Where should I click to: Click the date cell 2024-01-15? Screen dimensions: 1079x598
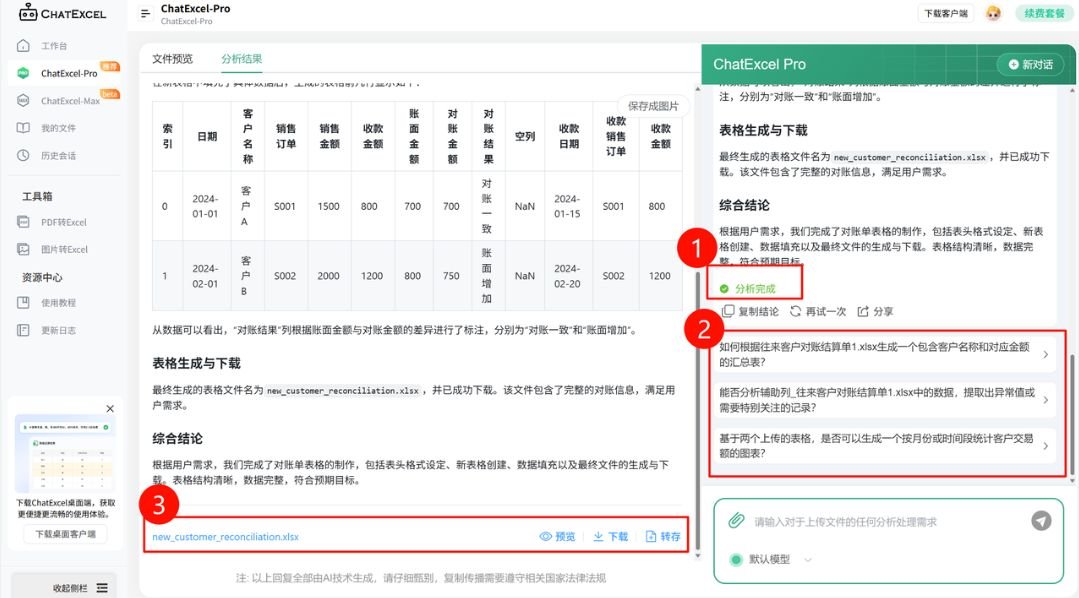click(x=569, y=206)
